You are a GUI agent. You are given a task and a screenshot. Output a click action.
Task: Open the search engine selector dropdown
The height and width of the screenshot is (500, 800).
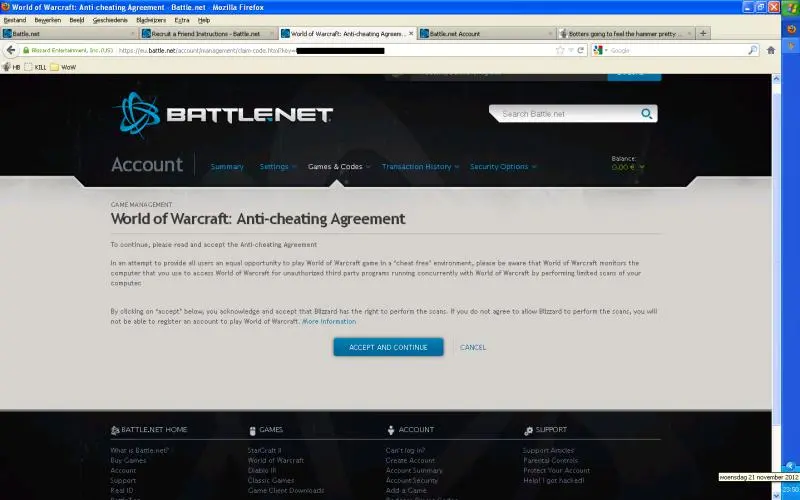601,50
